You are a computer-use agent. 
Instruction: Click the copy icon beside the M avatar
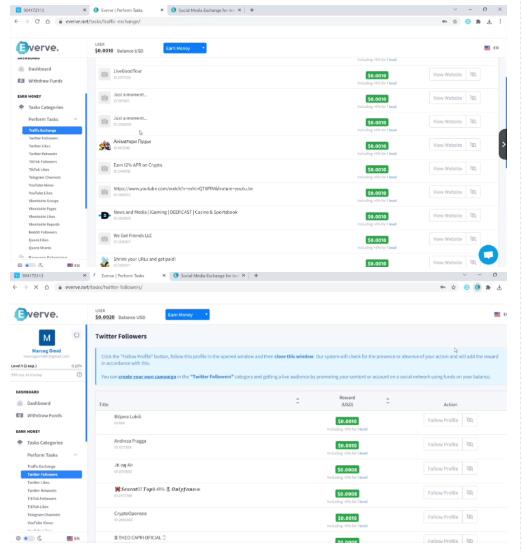[x=76, y=335]
